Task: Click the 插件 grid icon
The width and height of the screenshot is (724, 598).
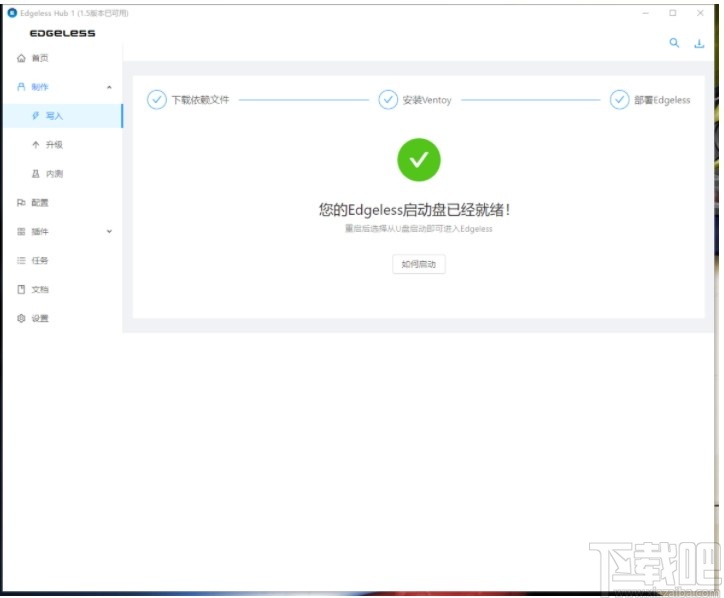Action: coord(21,231)
